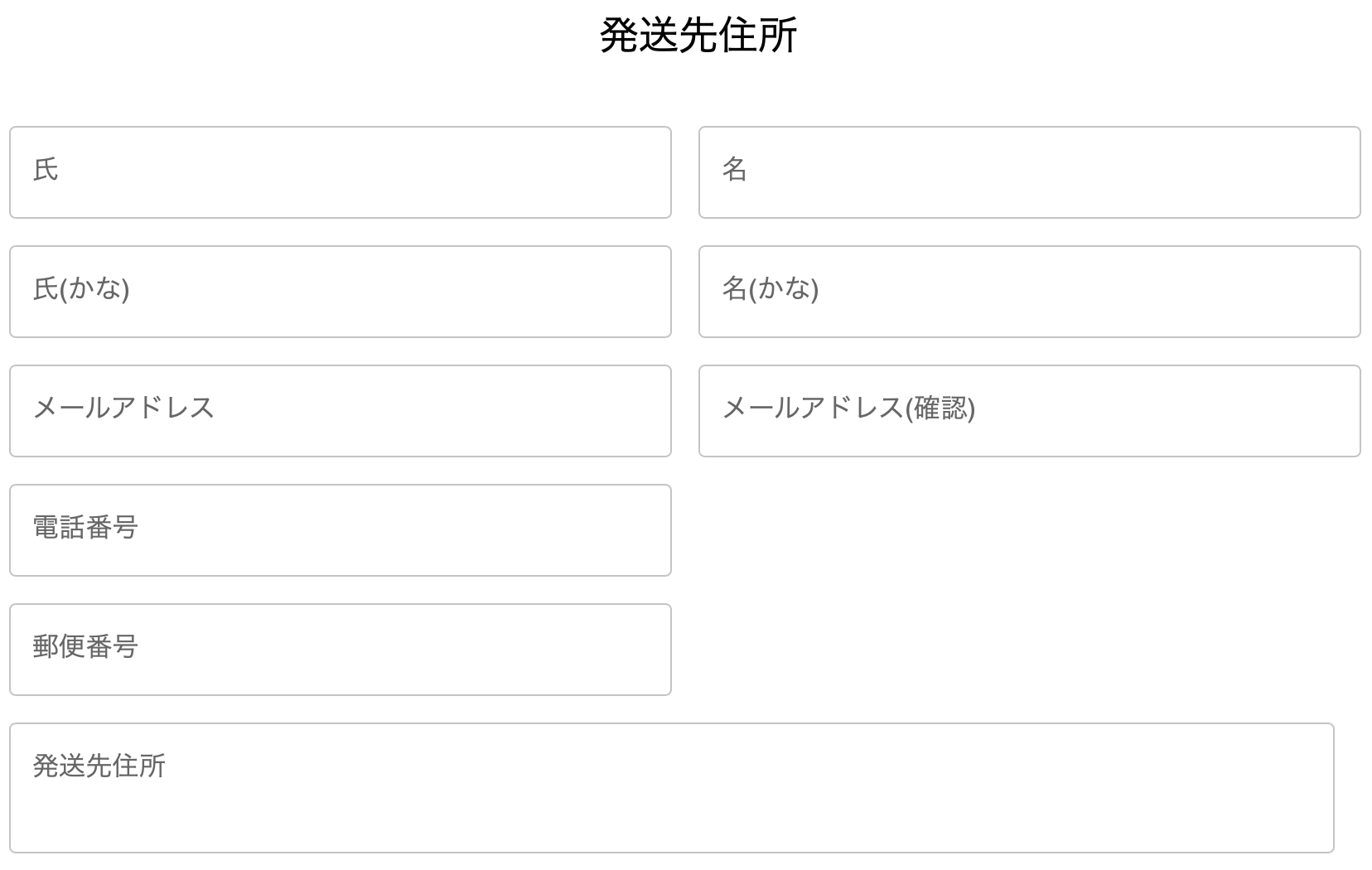Place cursor in the family name box
Screen dimensions: 1372x870
coord(340,172)
